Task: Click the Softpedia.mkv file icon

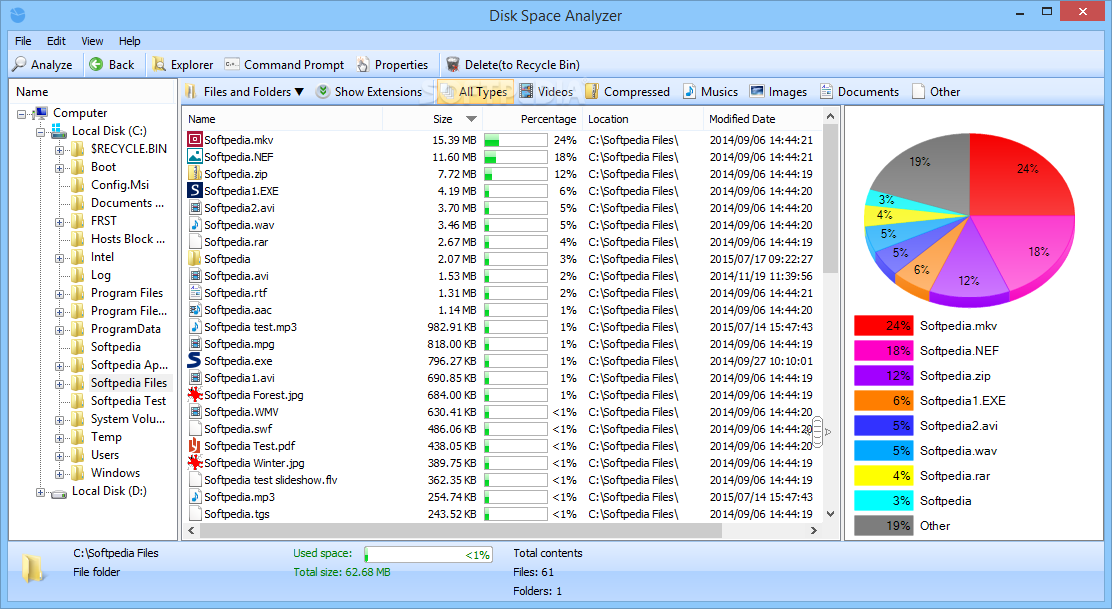Action: 194,140
